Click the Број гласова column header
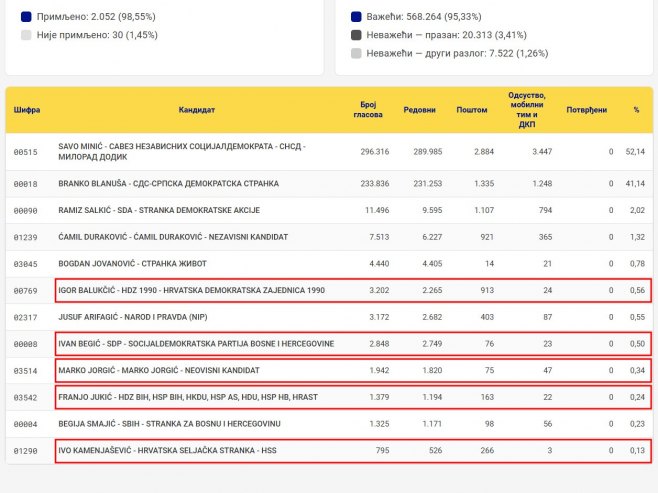 click(x=368, y=110)
